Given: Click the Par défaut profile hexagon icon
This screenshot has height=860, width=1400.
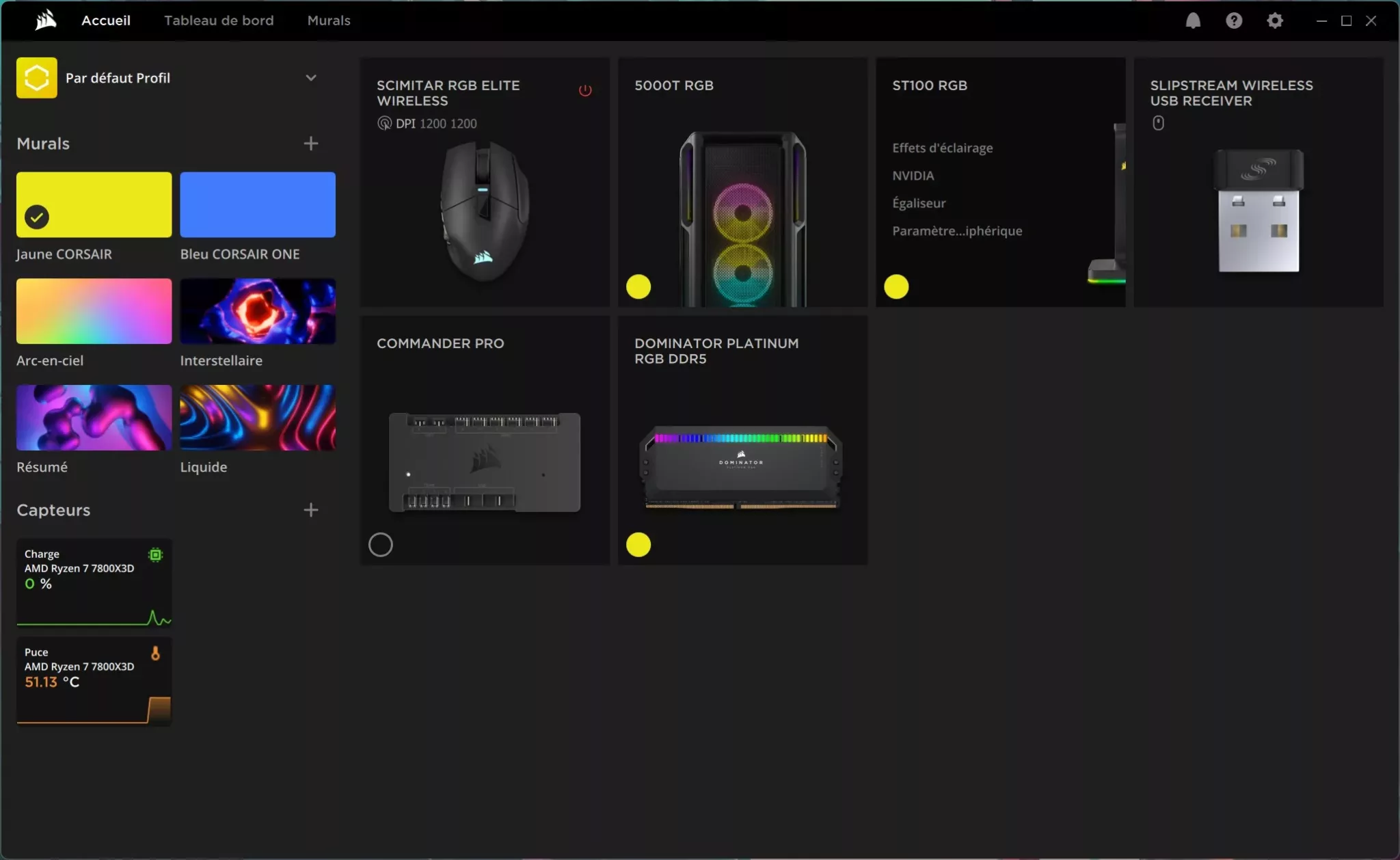Looking at the screenshot, I should click(x=37, y=78).
